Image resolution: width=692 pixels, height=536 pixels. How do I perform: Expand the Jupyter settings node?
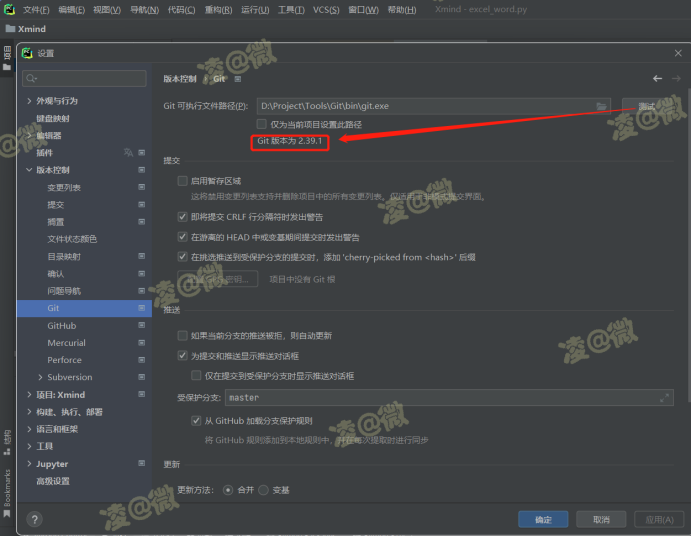(x=29, y=463)
